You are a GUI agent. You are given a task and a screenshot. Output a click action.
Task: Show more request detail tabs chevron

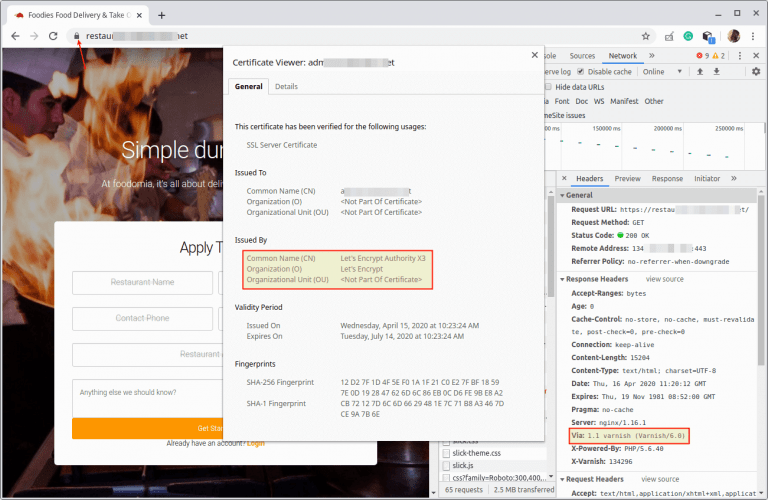pyautogui.click(x=734, y=178)
